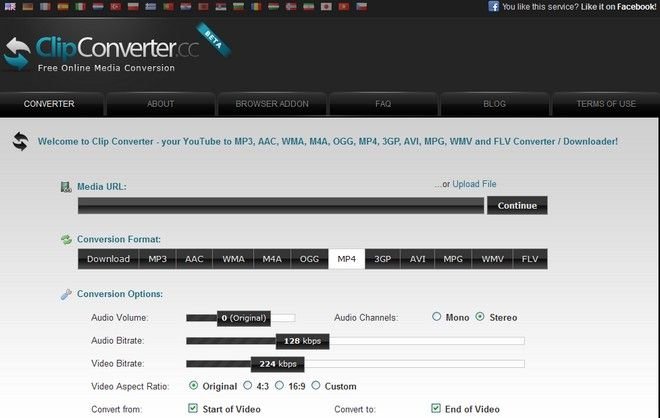This screenshot has height=418, width=660.
Task: Open the Blog navigation tab
Action: pyautogui.click(x=495, y=104)
